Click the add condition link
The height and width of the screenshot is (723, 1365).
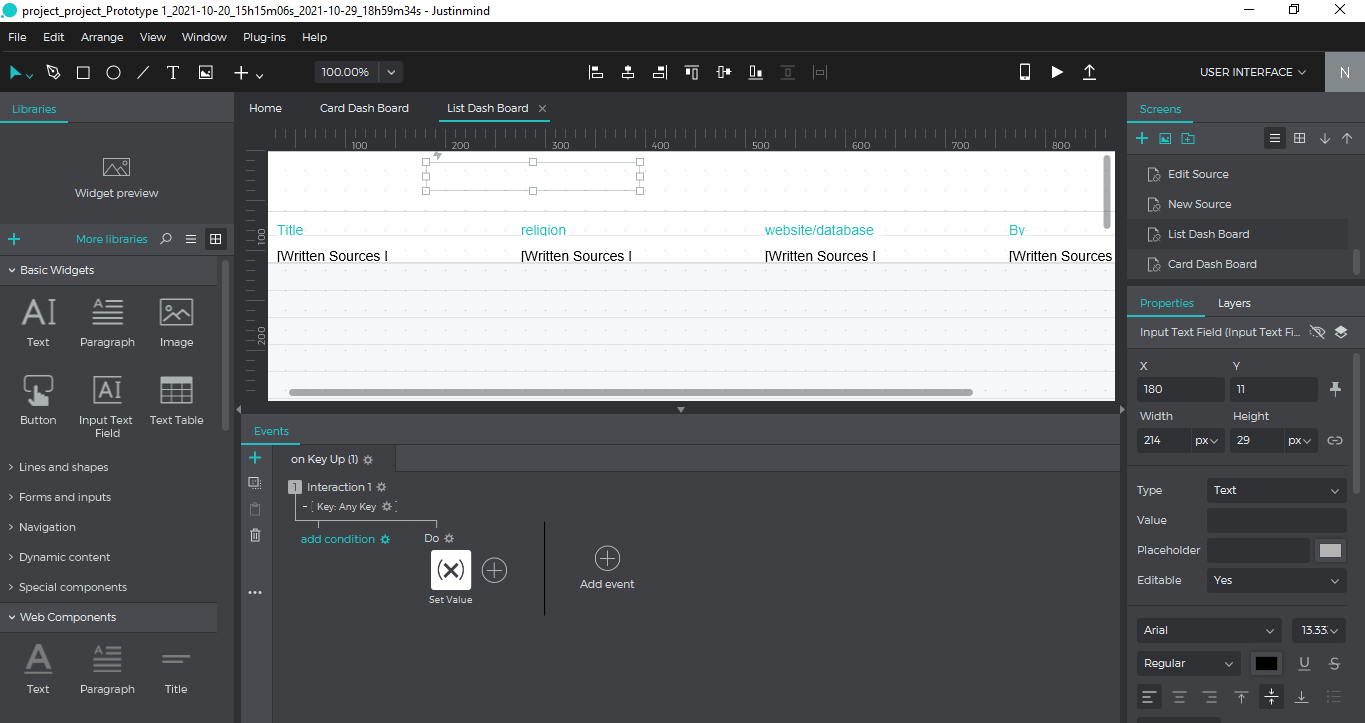click(338, 539)
